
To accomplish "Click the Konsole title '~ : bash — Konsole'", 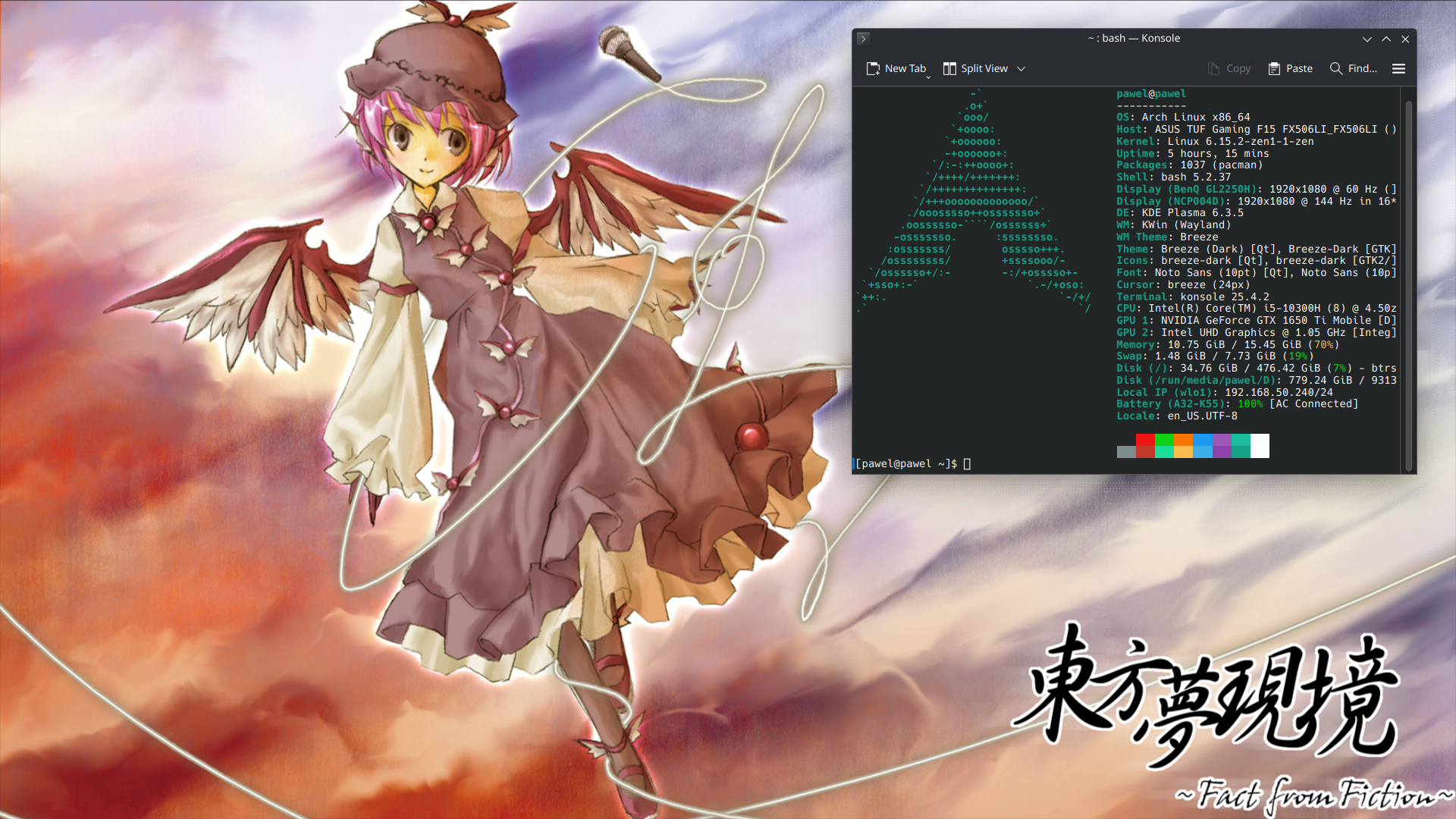I will pos(1134,38).
